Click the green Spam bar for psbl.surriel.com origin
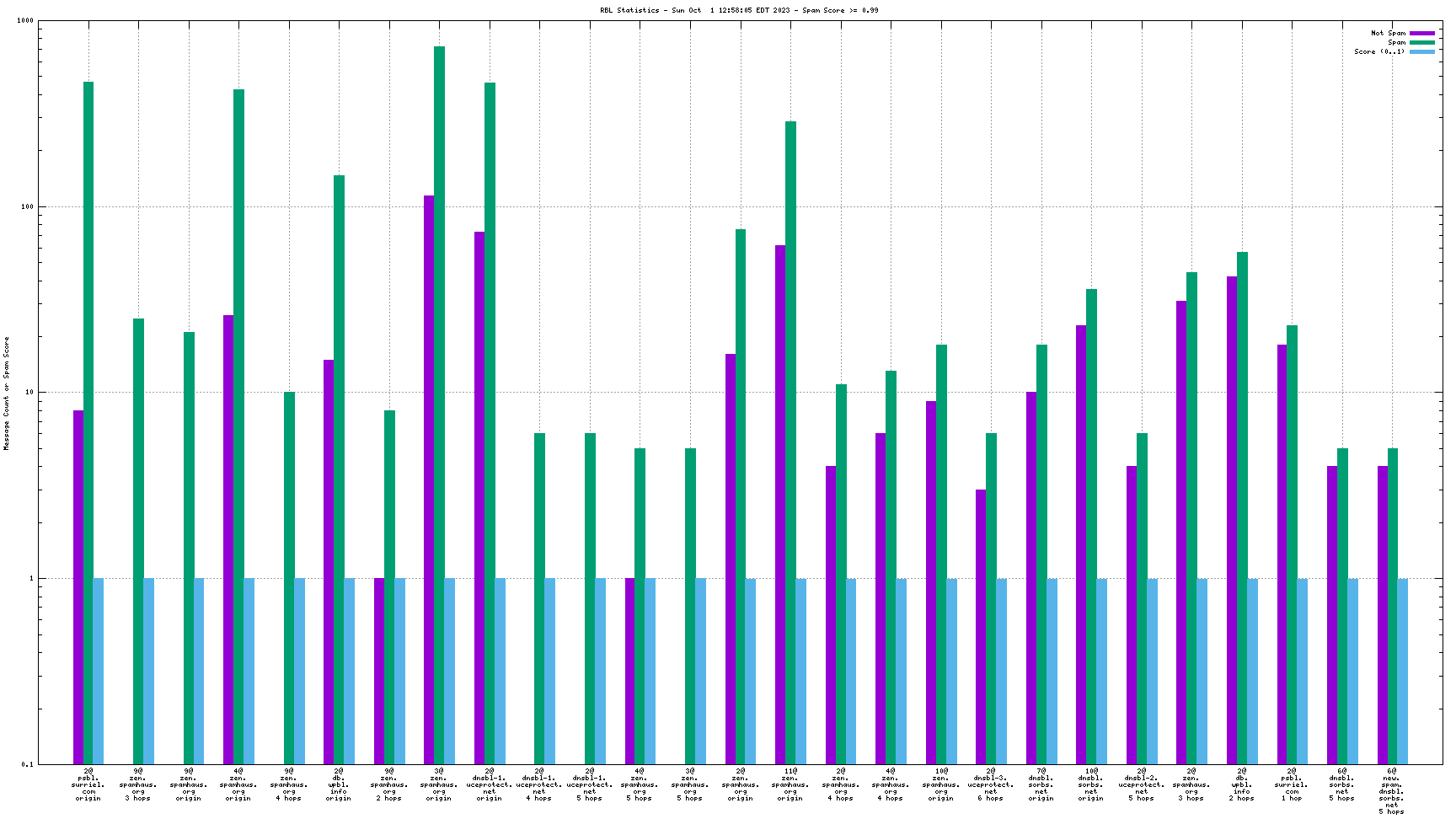 click(88, 421)
